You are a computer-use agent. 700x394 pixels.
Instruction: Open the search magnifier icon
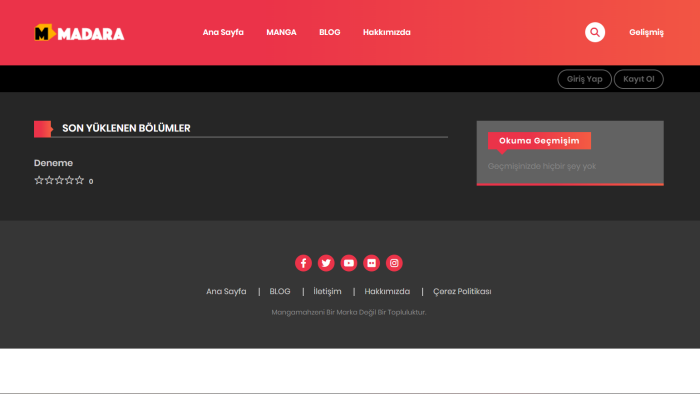pos(595,32)
